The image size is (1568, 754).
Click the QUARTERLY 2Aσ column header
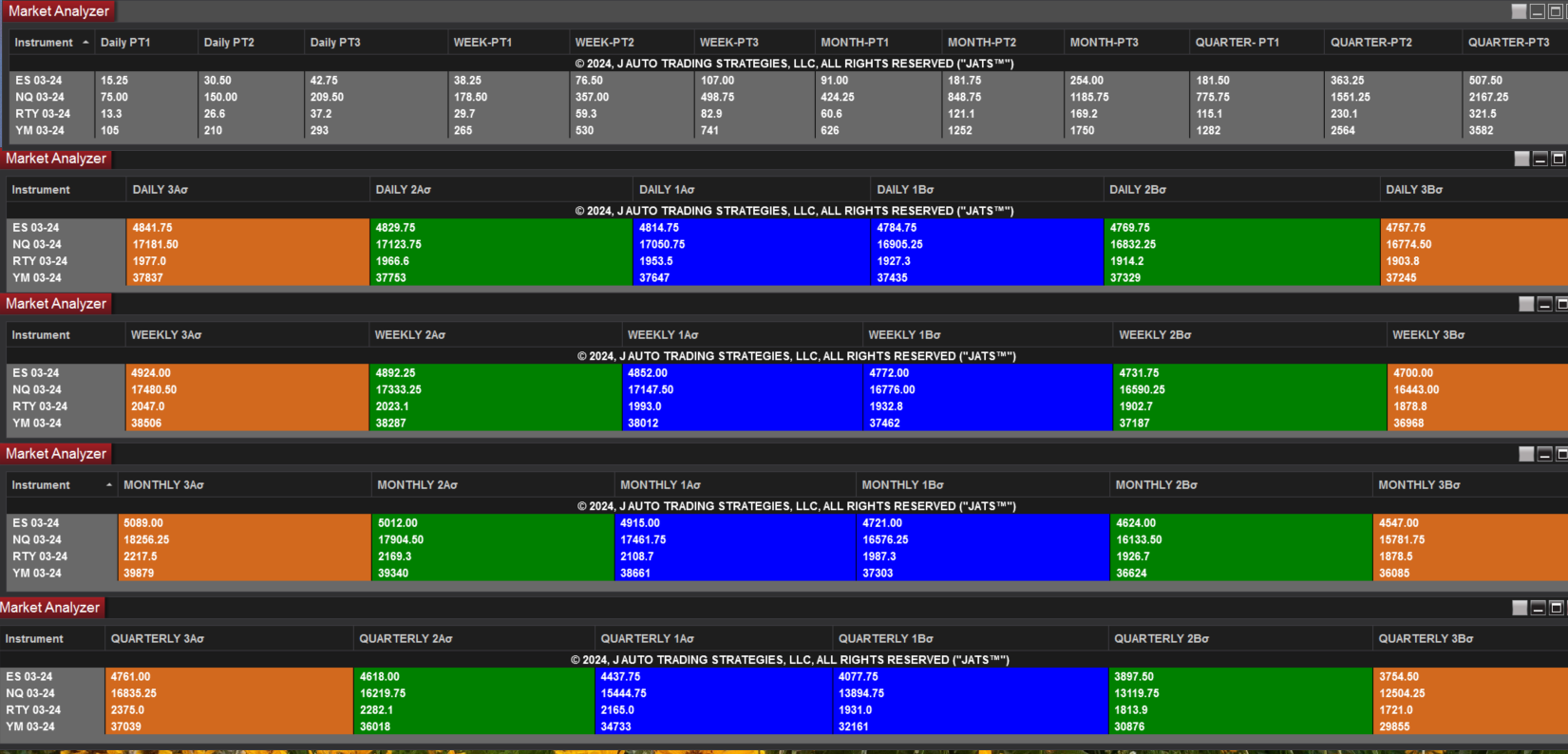(x=474, y=639)
